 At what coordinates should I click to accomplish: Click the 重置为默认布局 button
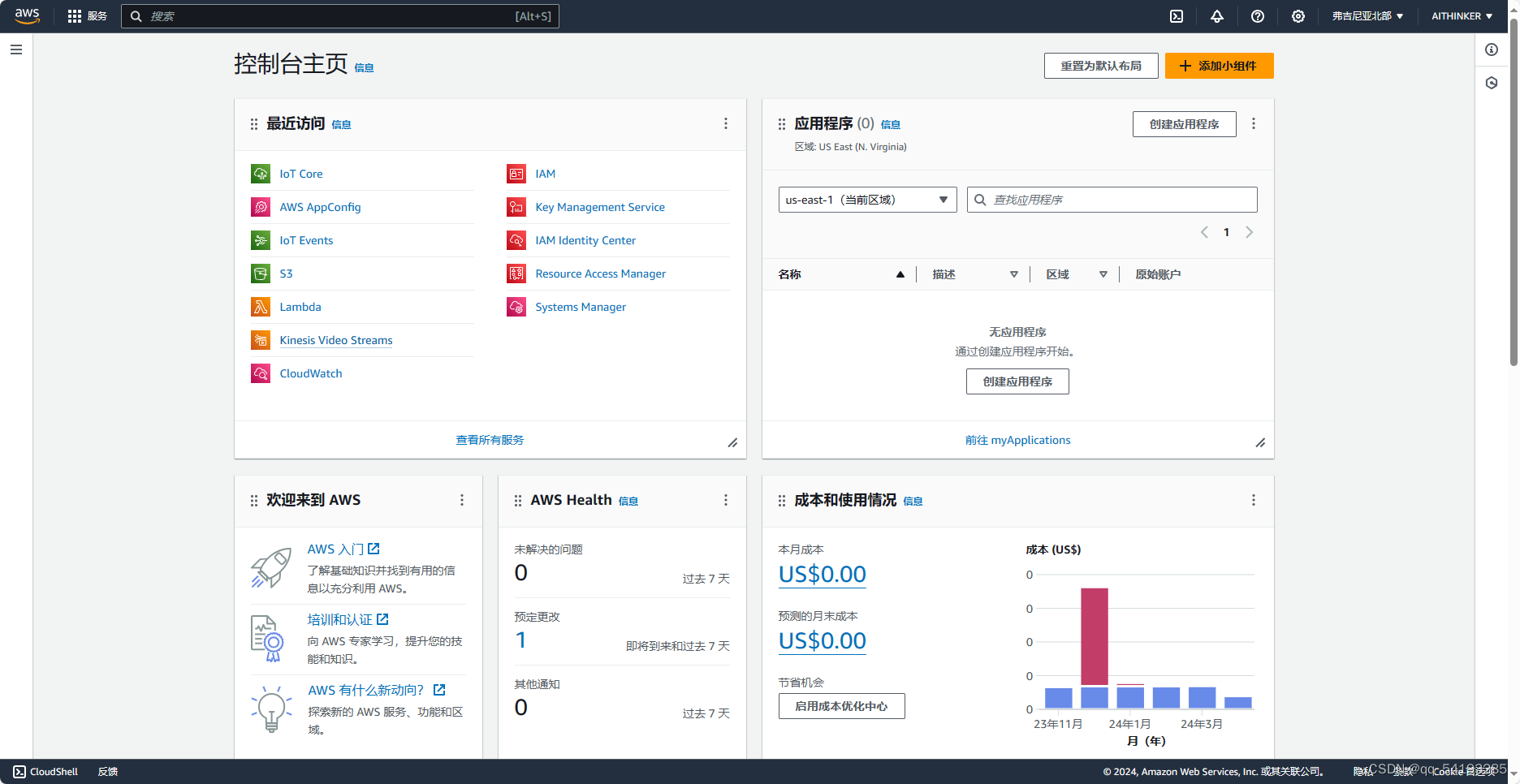1101,66
